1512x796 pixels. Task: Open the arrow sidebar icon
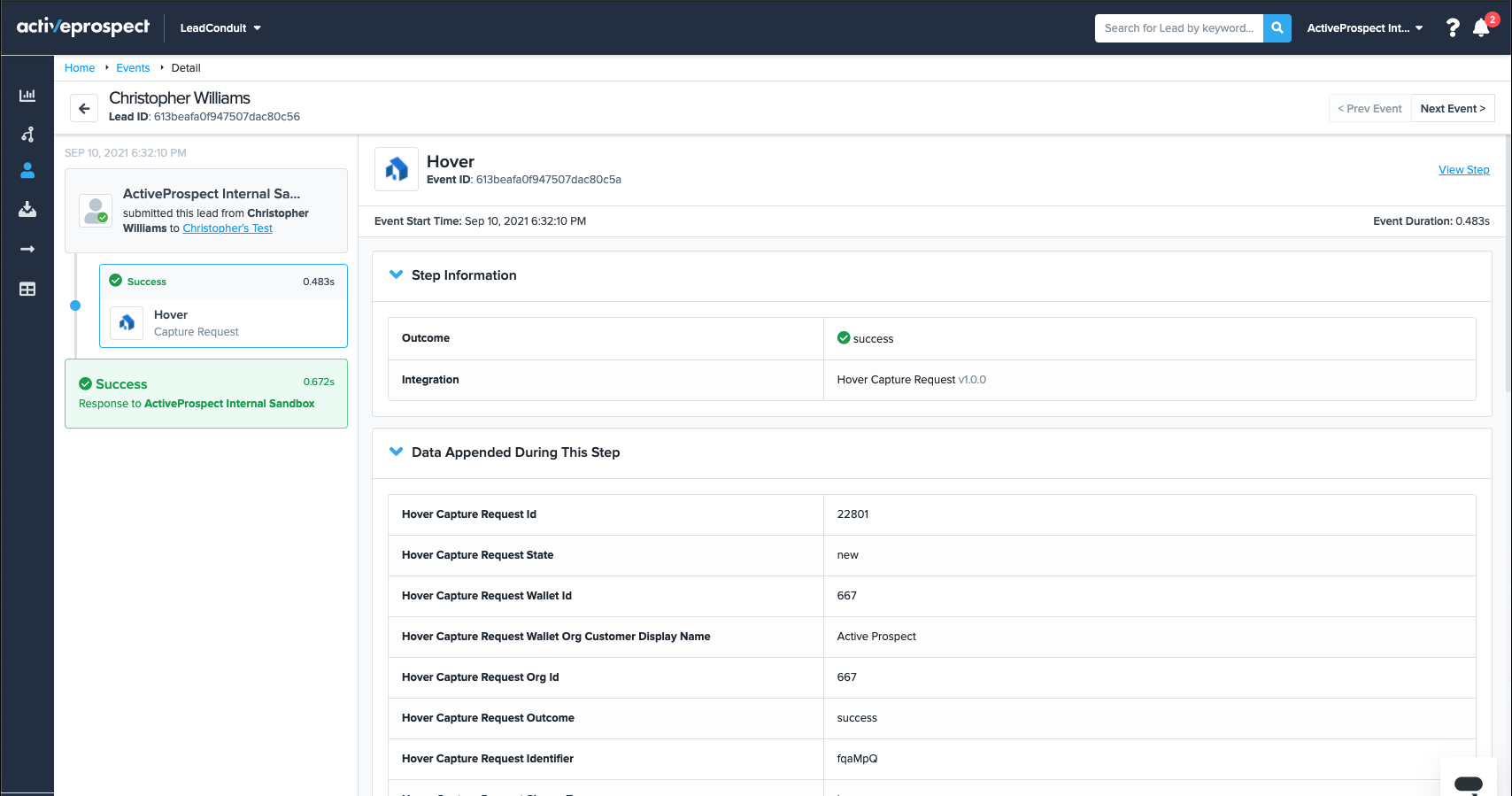click(x=27, y=250)
